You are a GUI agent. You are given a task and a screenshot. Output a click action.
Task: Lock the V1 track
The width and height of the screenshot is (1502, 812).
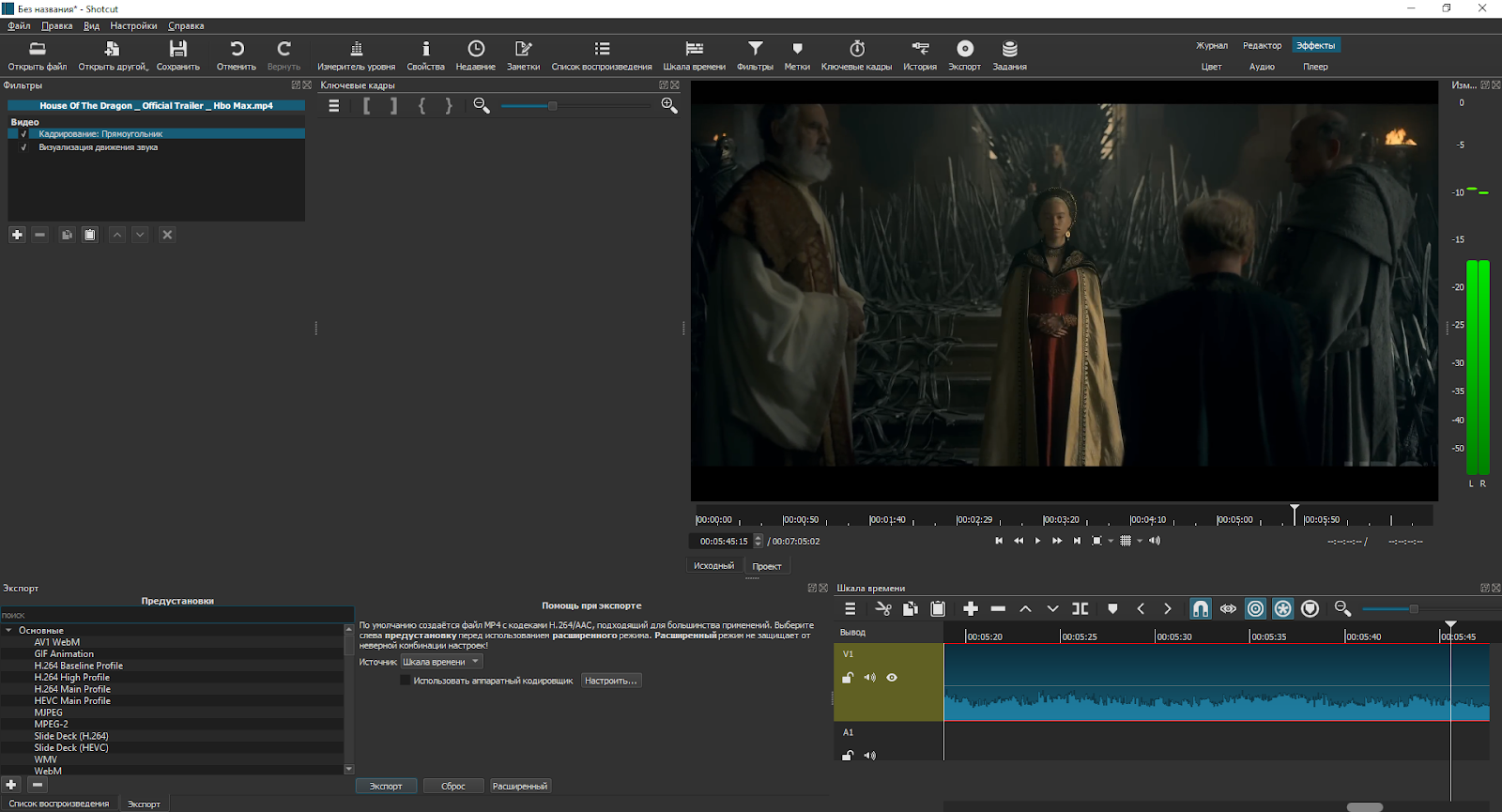[x=848, y=678]
